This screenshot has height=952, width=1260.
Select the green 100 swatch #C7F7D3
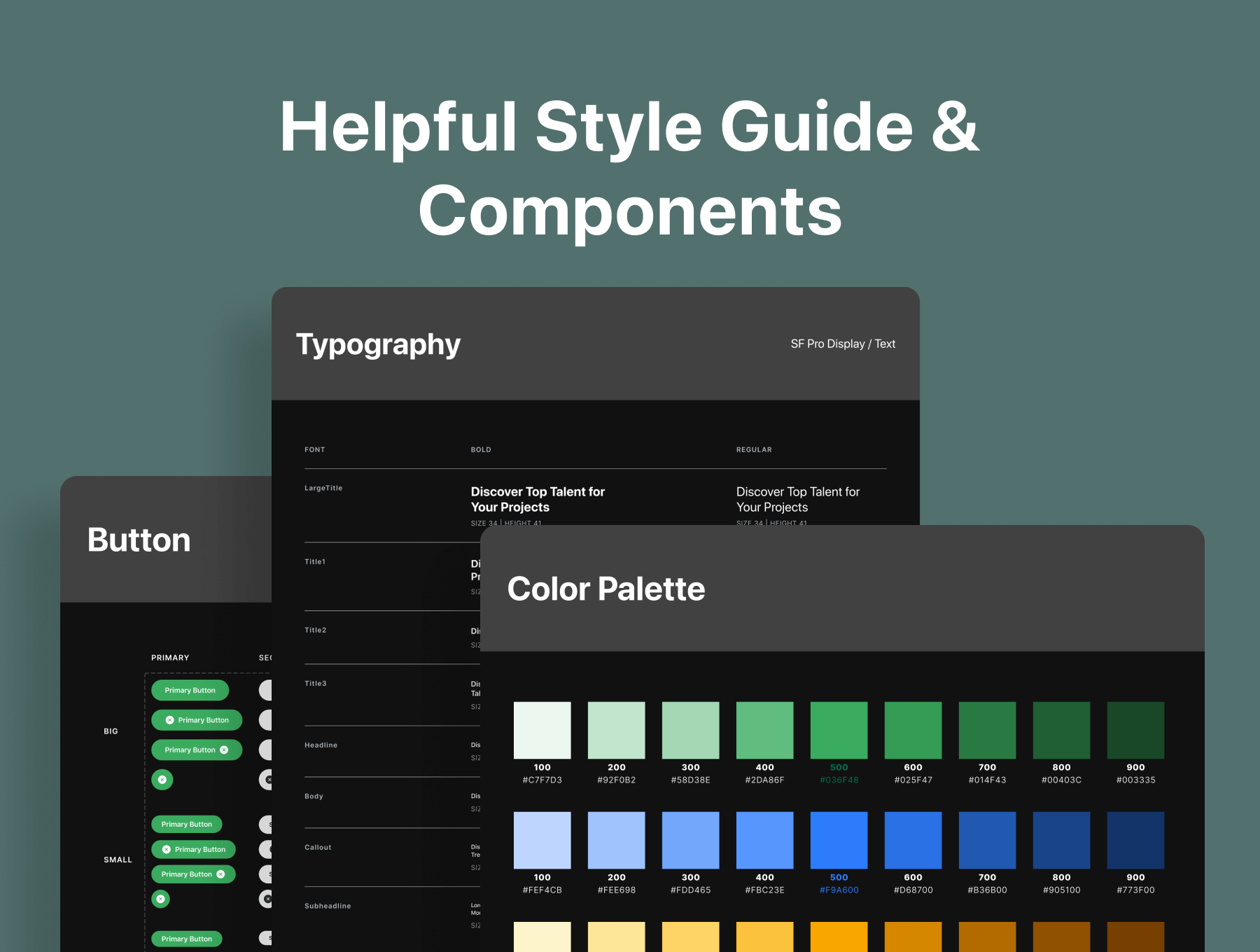point(542,730)
